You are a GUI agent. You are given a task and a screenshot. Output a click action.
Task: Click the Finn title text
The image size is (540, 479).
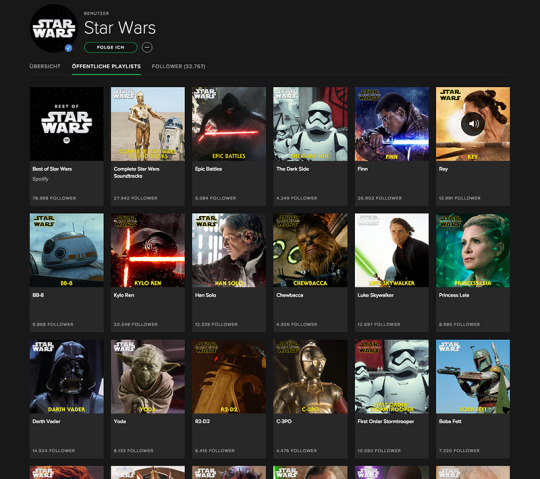click(363, 169)
